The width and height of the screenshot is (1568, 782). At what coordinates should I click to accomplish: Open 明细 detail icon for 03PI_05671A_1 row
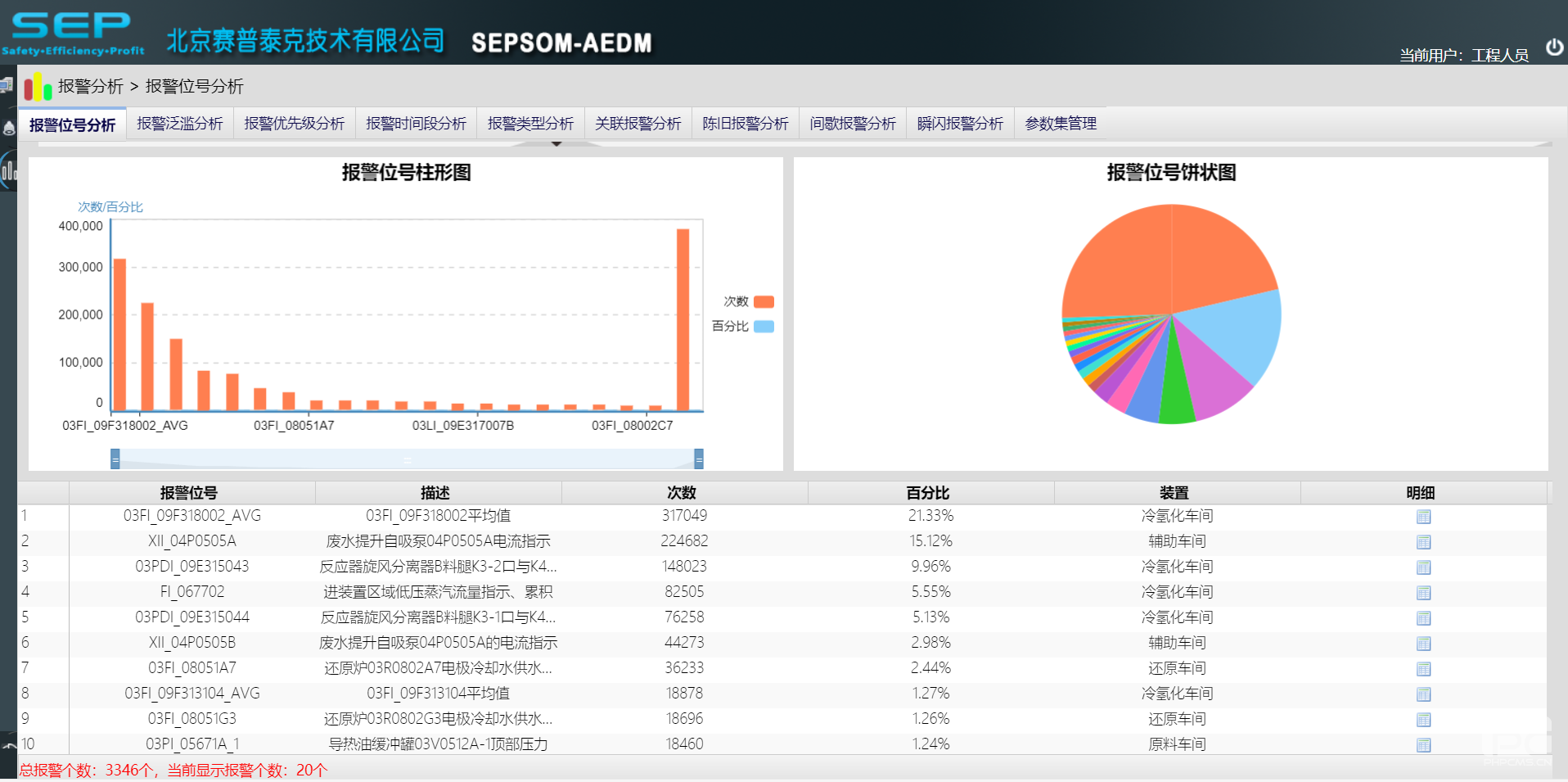[1424, 744]
